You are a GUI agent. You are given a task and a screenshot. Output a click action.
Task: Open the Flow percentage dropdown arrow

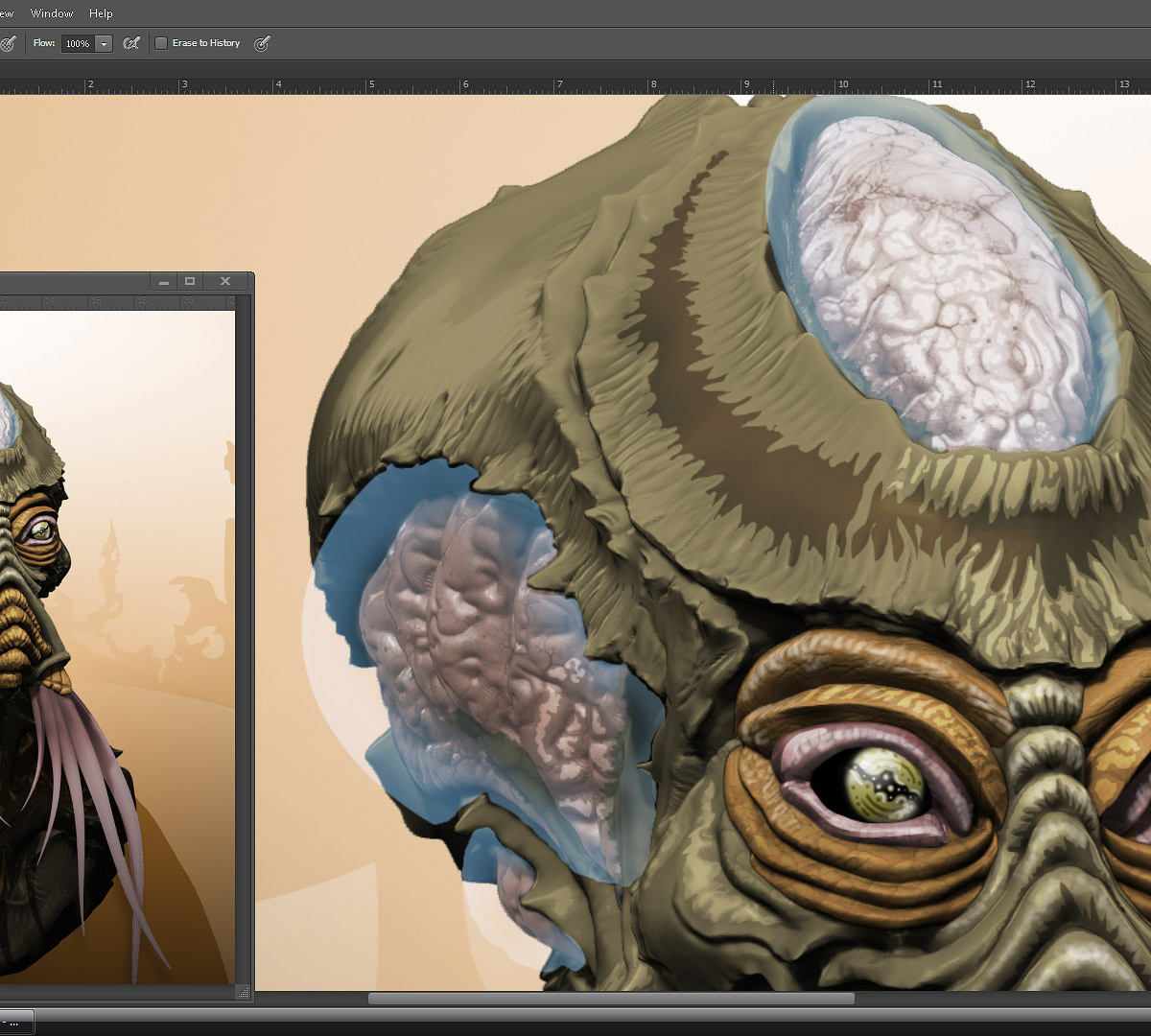tap(104, 44)
